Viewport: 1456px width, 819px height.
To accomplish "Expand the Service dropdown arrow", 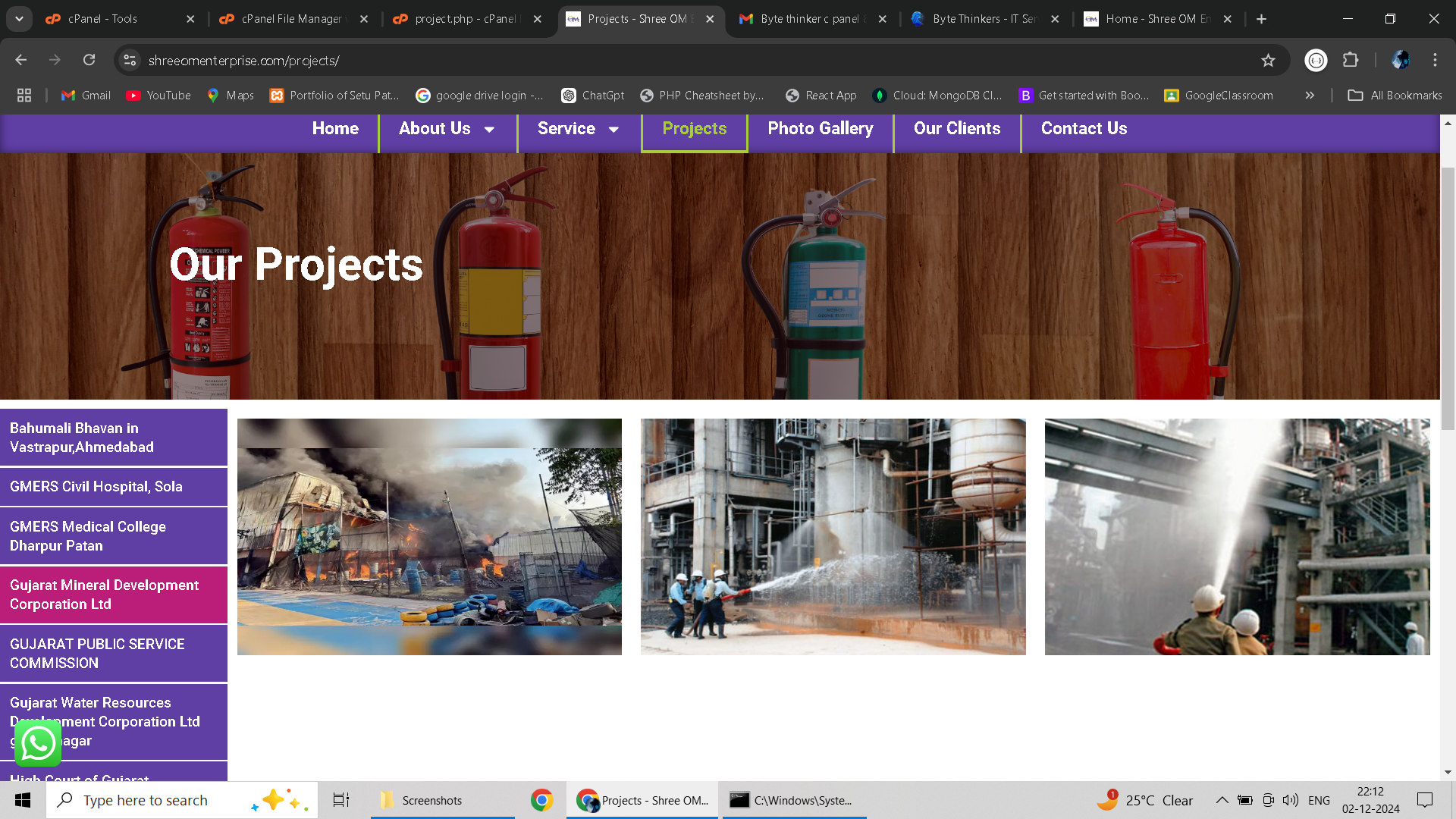I will click(x=614, y=129).
